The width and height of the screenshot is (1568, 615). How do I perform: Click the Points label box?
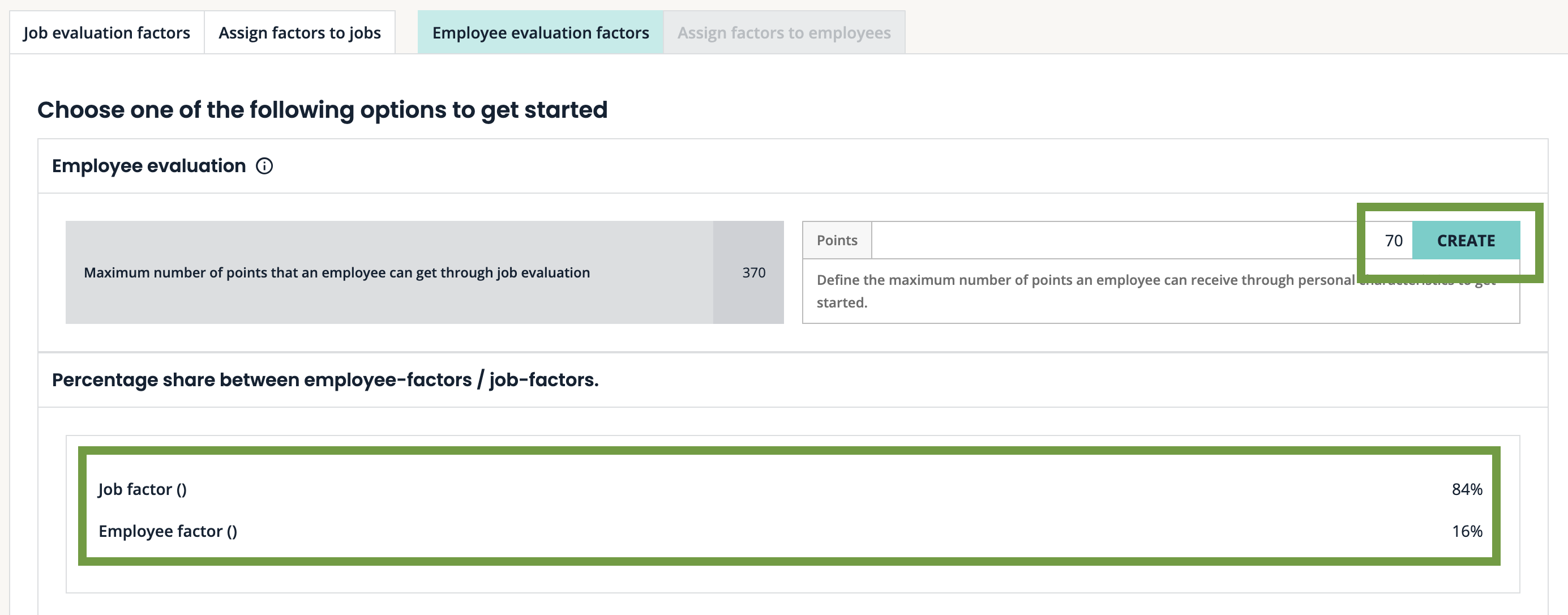pyautogui.click(x=836, y=241)
